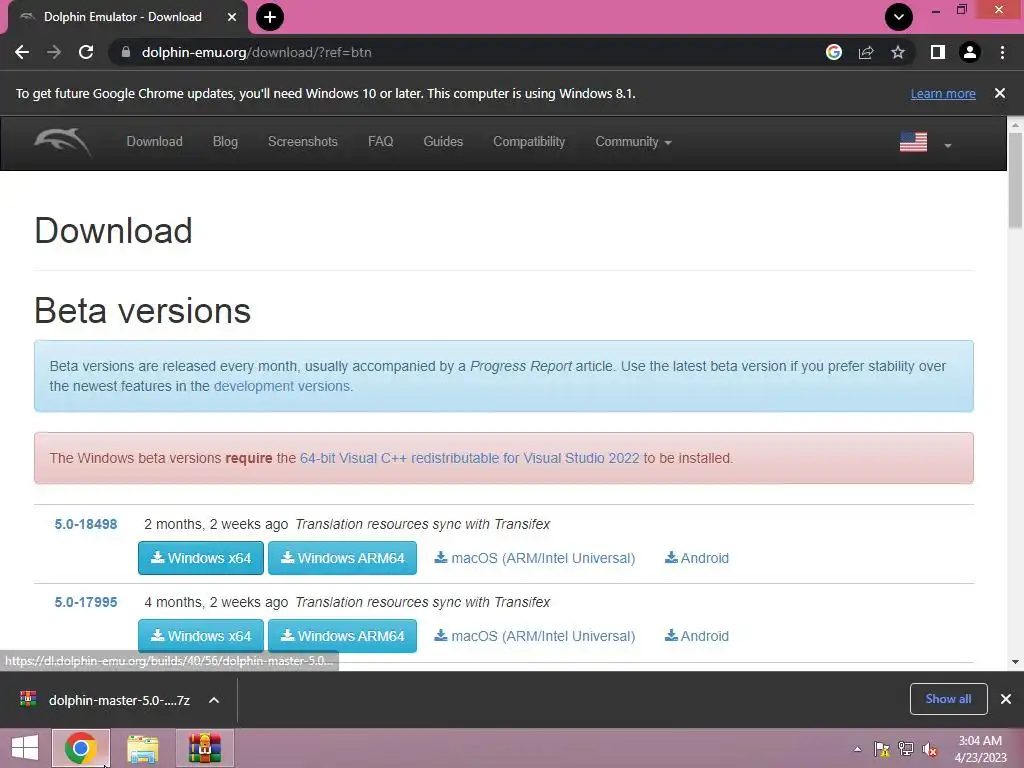Download macOS universal build for 5.0-18498
The height and width of the screenshot is (768, 1024).
coord(535,558)
